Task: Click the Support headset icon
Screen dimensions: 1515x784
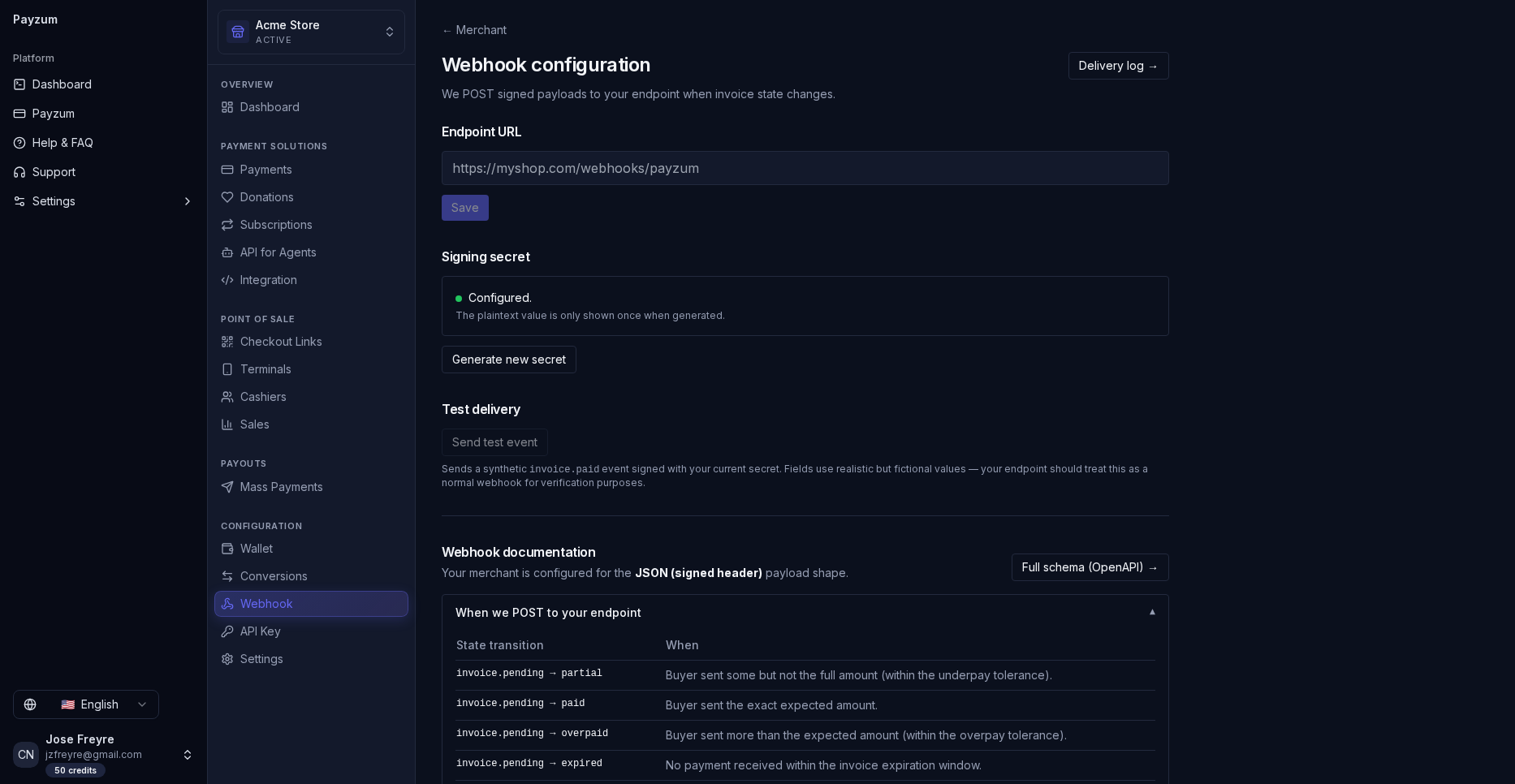Action: (19, 172)
